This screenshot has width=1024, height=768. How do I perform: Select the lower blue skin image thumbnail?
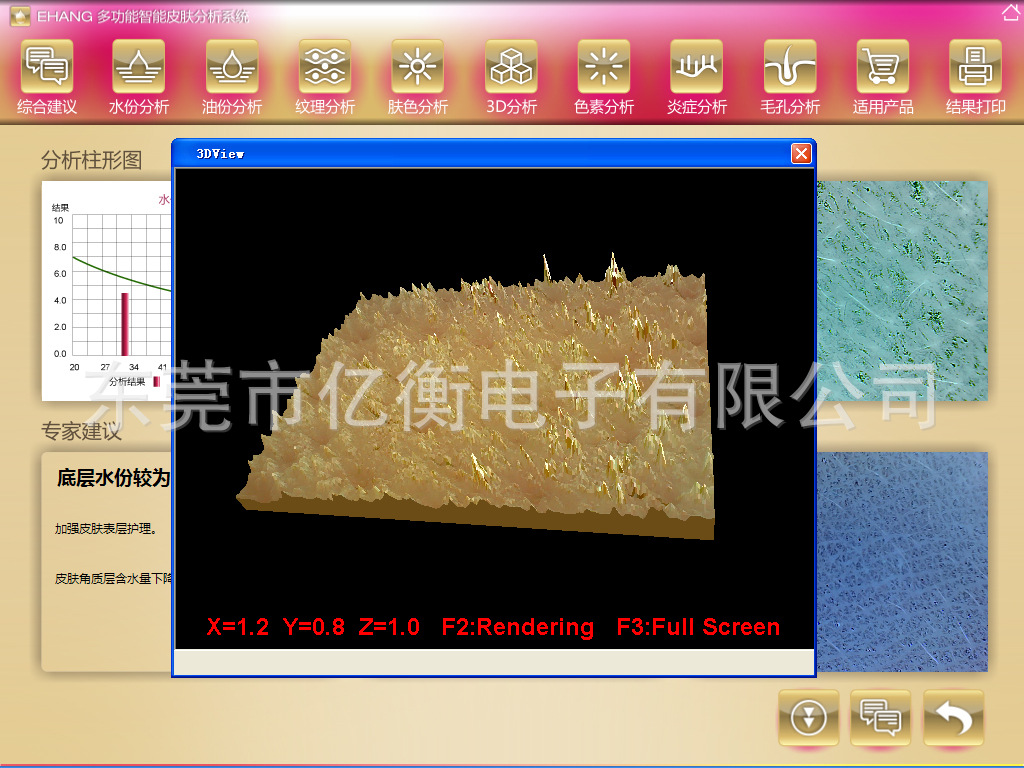pos(902,560)
